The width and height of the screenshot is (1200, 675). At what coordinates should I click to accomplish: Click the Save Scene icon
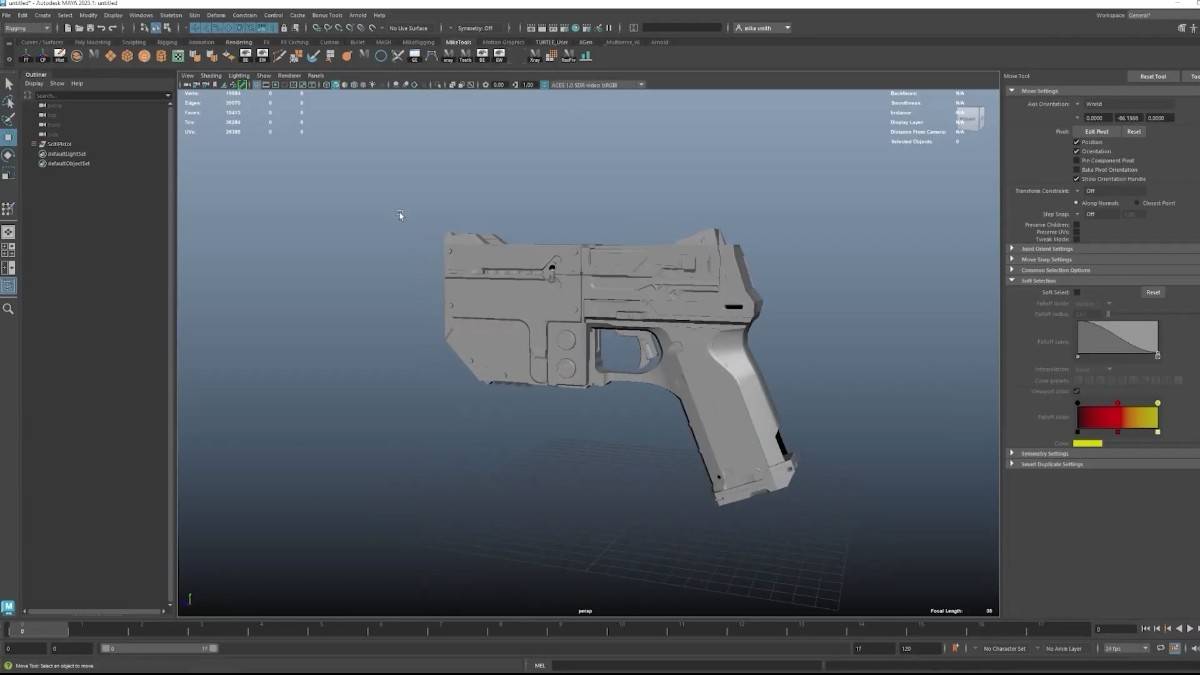pyautogui.click(x=90, y=28)
